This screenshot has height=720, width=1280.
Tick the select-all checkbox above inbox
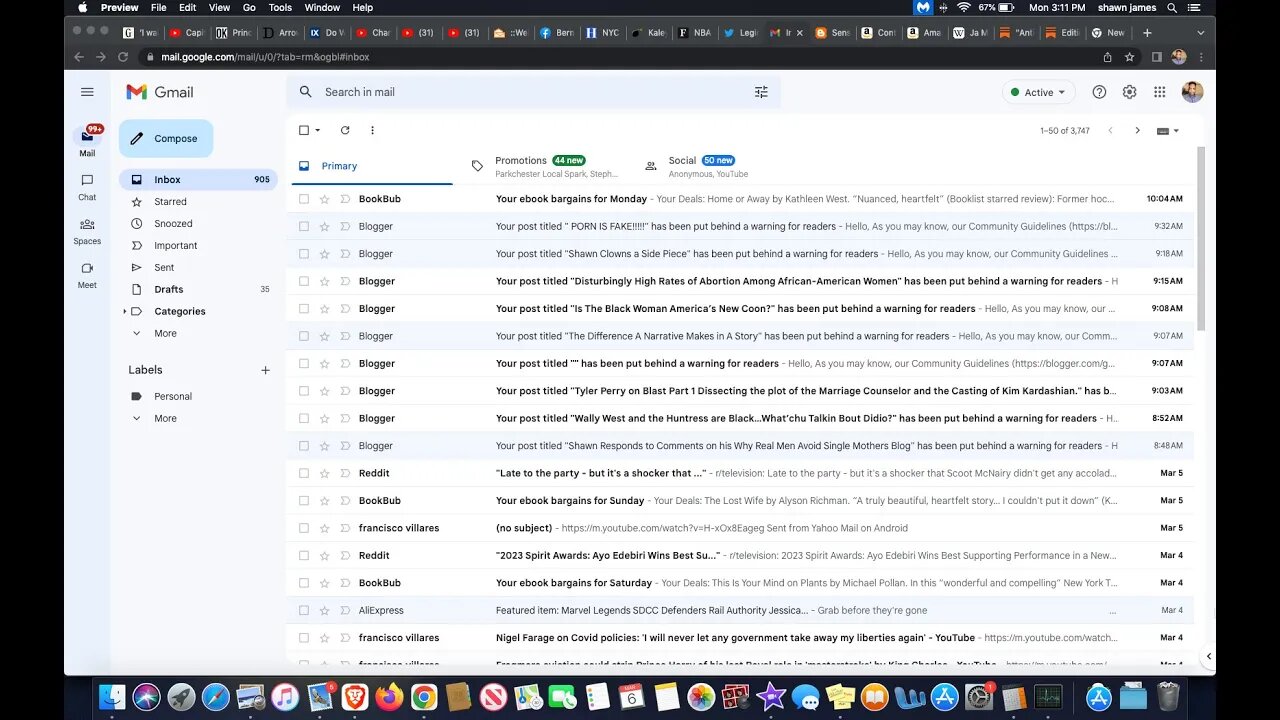pyautogui.click(x=304, y=130)
